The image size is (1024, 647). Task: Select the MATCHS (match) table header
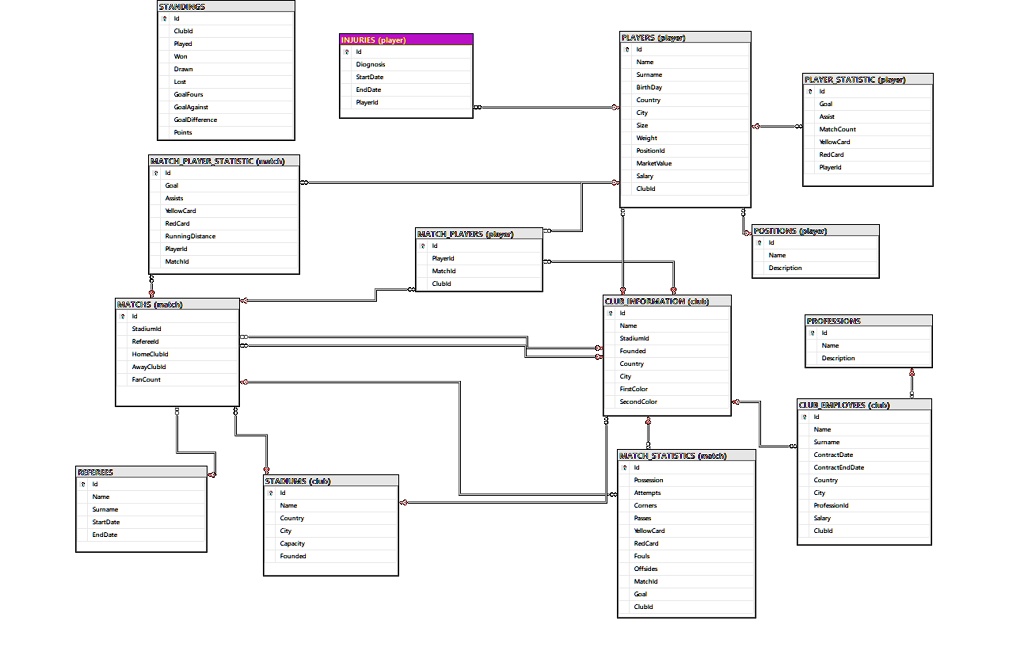coord(177,304)
